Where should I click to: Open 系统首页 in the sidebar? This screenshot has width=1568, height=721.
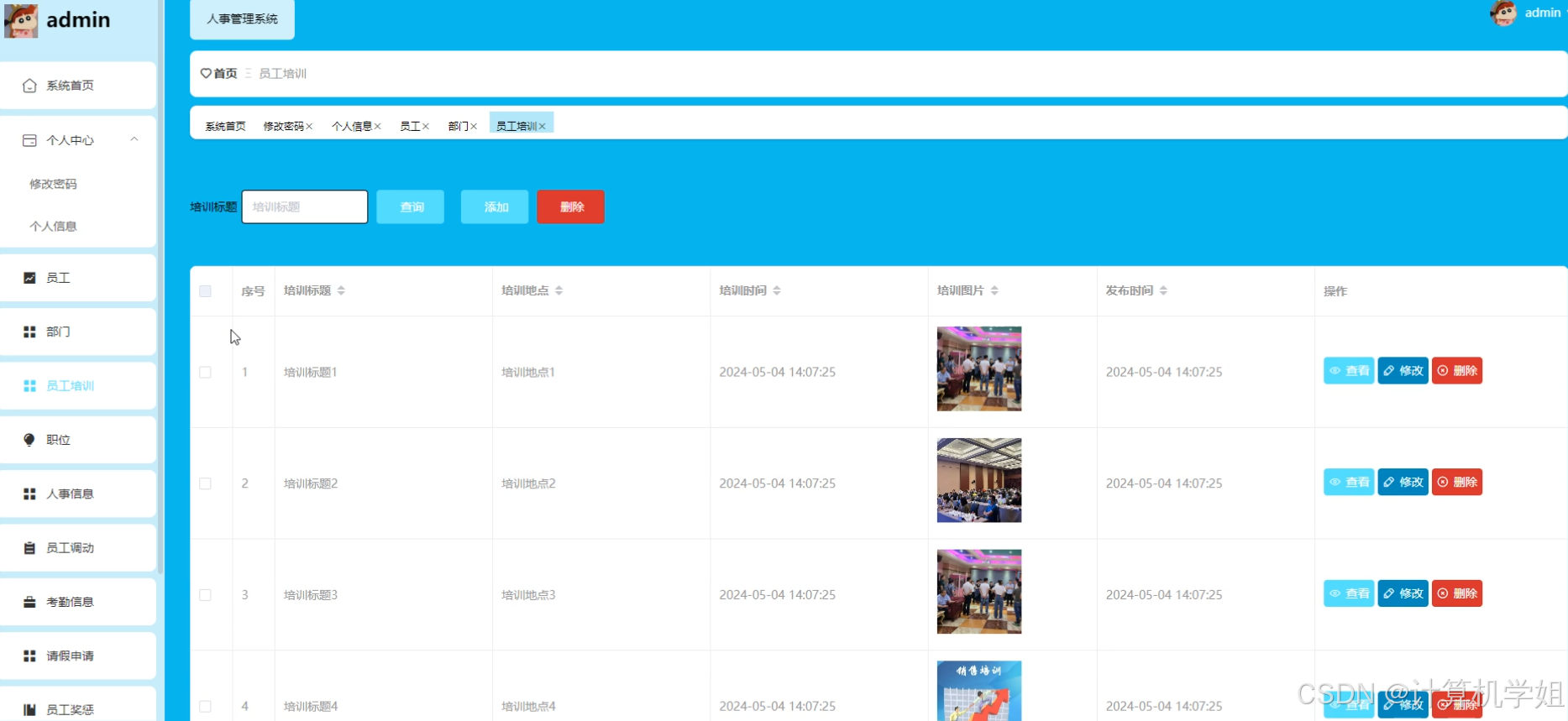point(78,86)
